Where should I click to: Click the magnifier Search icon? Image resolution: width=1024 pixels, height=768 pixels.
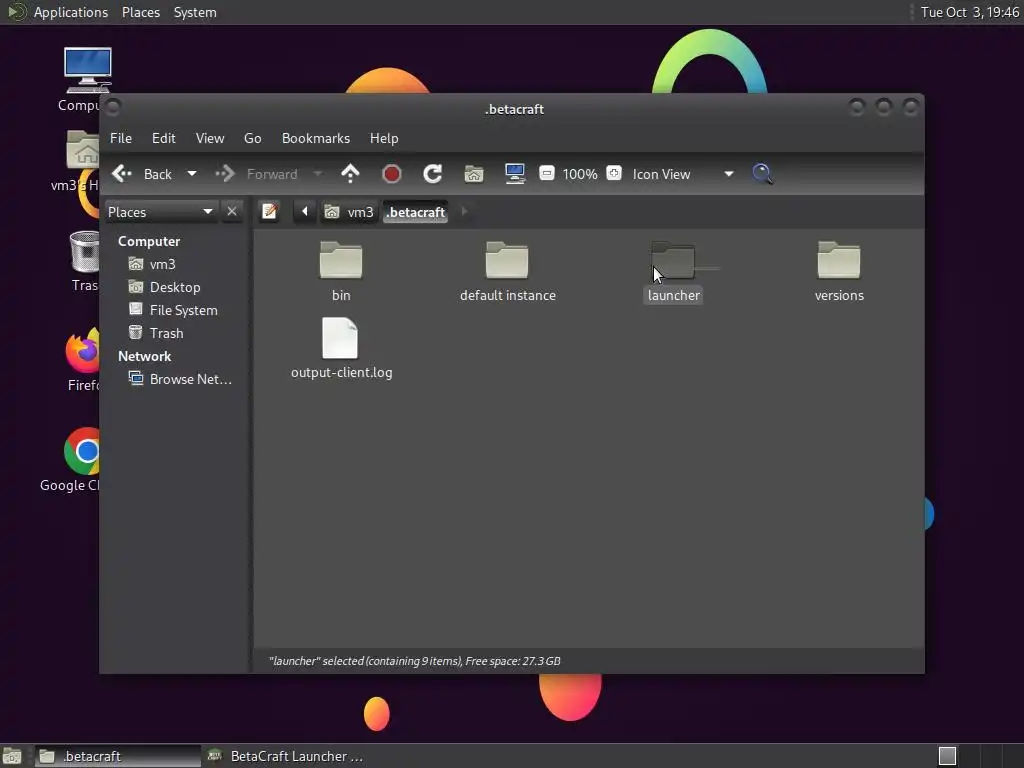(x=762, y=174)
